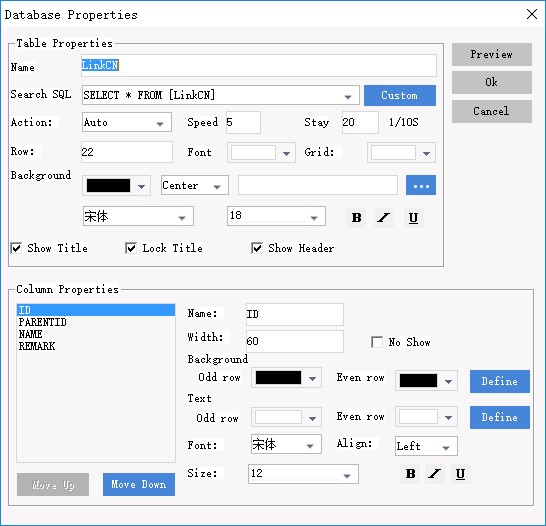
Task: Click Define button for text row colors
Action: pyautogui.click(x=500, y=417)
